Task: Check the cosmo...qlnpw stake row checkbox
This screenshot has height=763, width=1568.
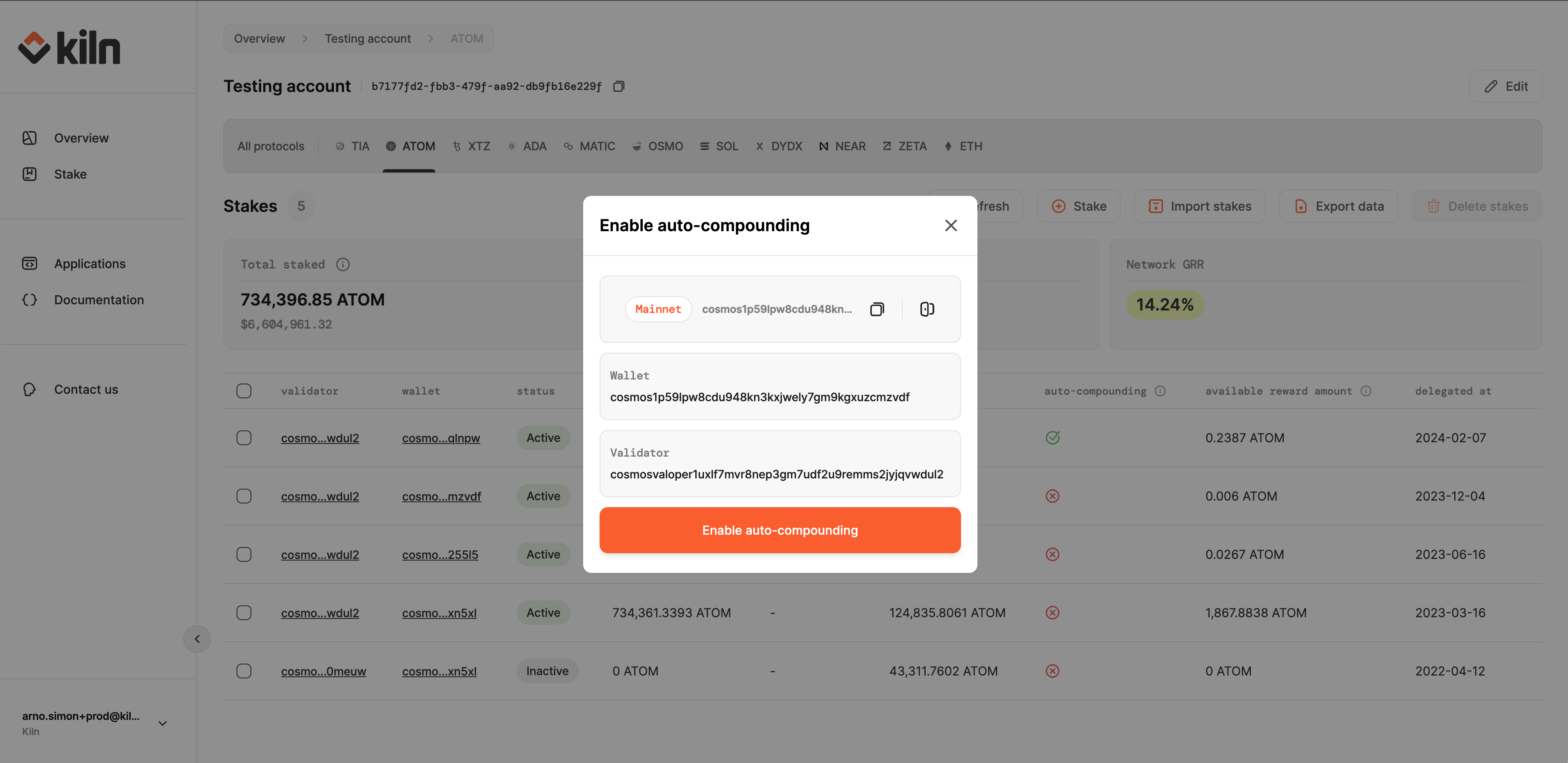Action: [244, 438]
